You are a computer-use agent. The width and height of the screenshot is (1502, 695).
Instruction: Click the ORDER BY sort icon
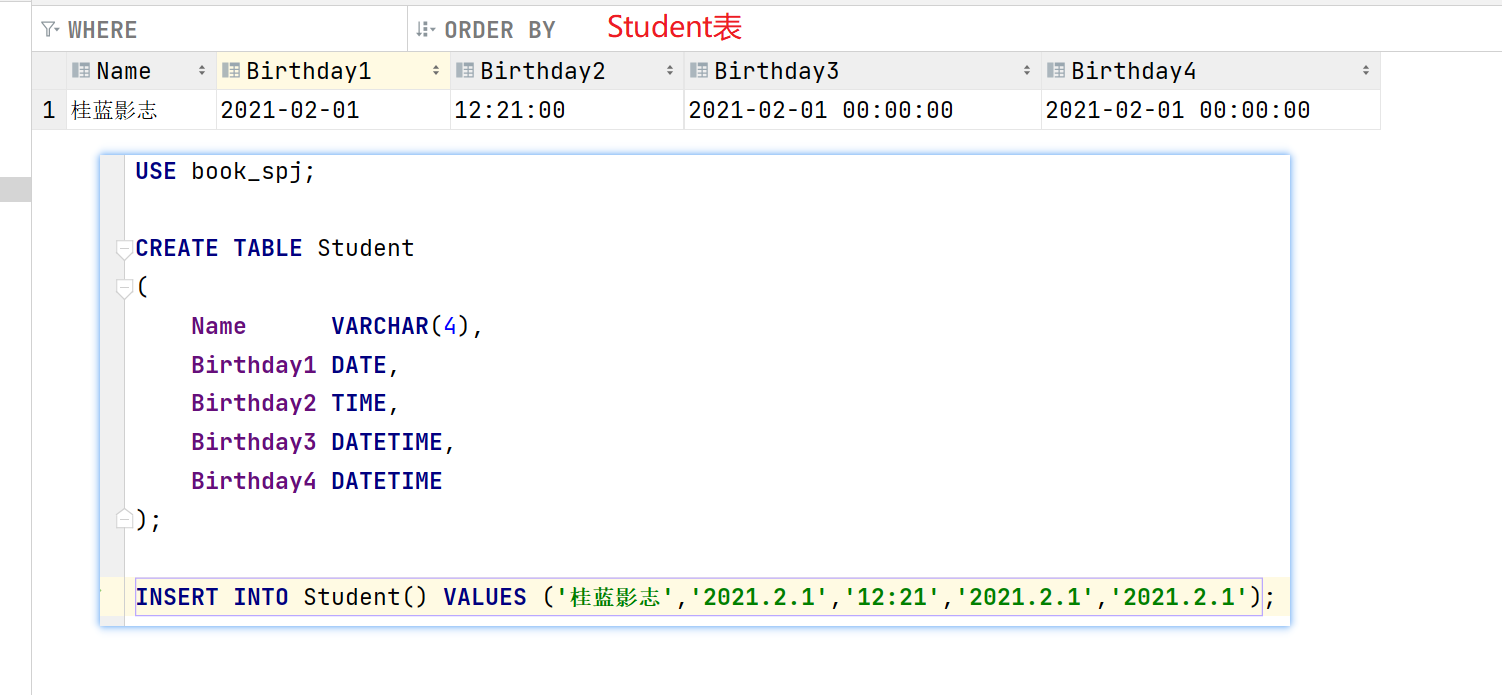tap(426, 30)
